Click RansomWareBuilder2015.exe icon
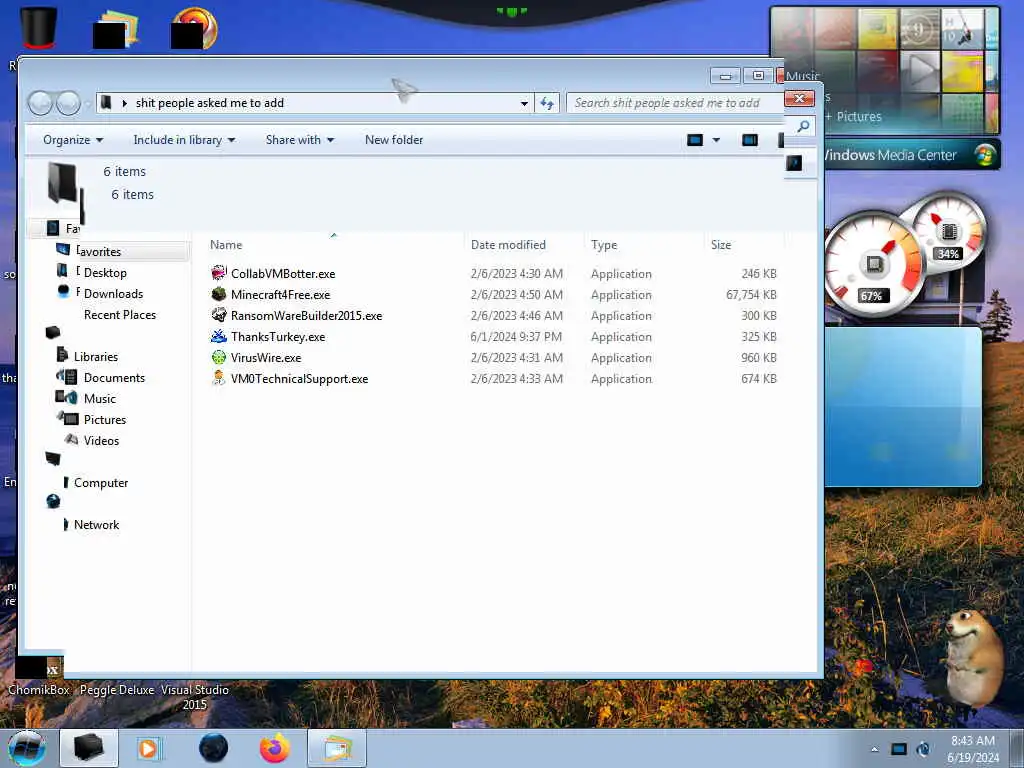The width and height of the screenshot is (1024, 768). click(x=219, y=315)
